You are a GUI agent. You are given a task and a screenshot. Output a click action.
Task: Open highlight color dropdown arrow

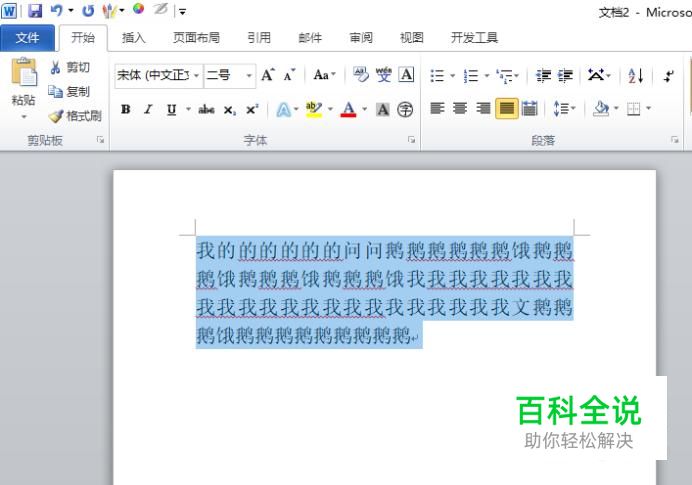pos(331,109)
